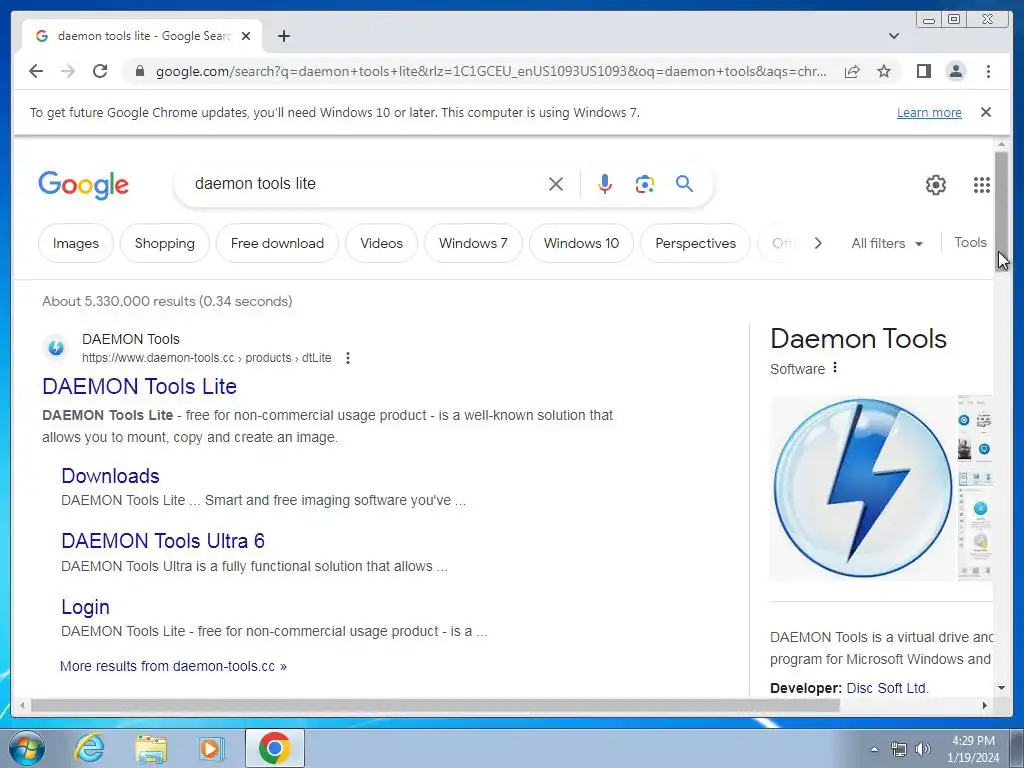The image size is (1024, 768).
Task: Select the Free download filter chip
Action: 278,243
